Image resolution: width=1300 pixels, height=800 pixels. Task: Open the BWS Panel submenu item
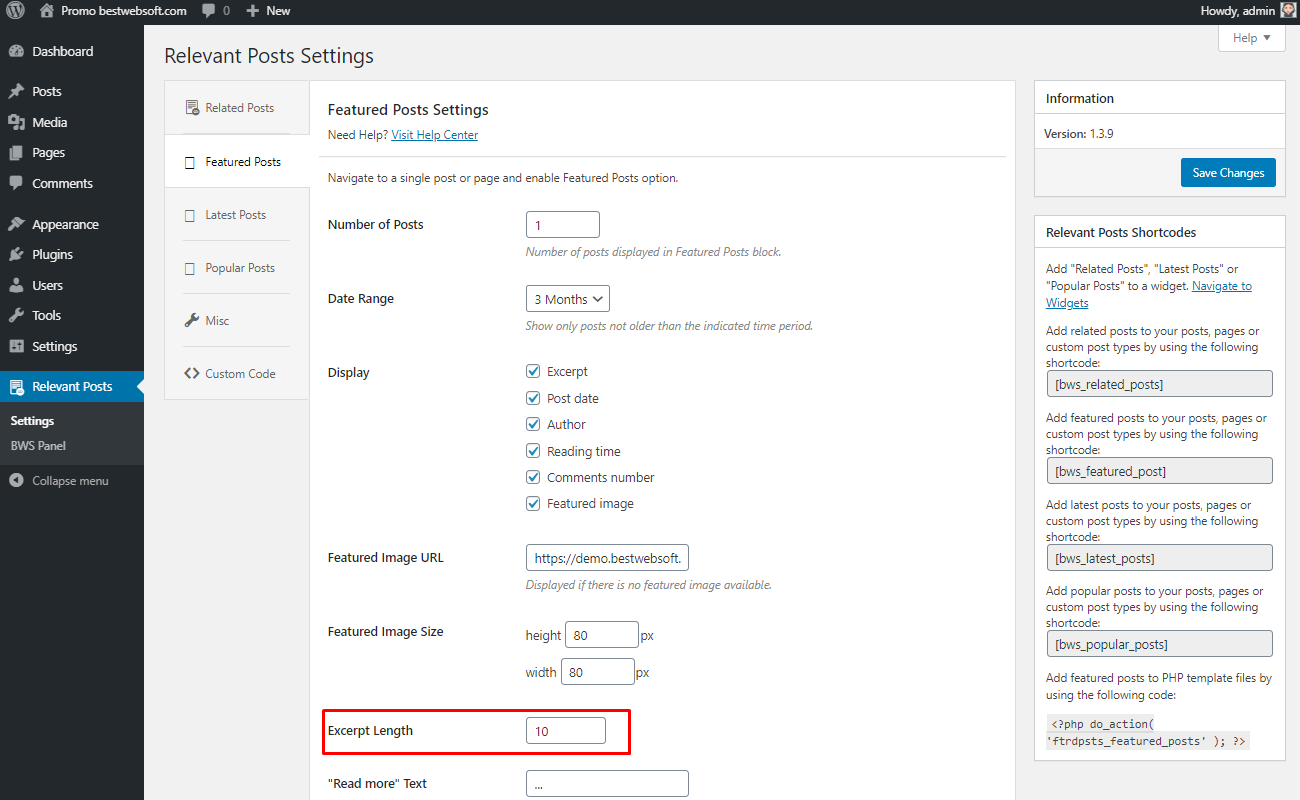[x=38, y=446]
